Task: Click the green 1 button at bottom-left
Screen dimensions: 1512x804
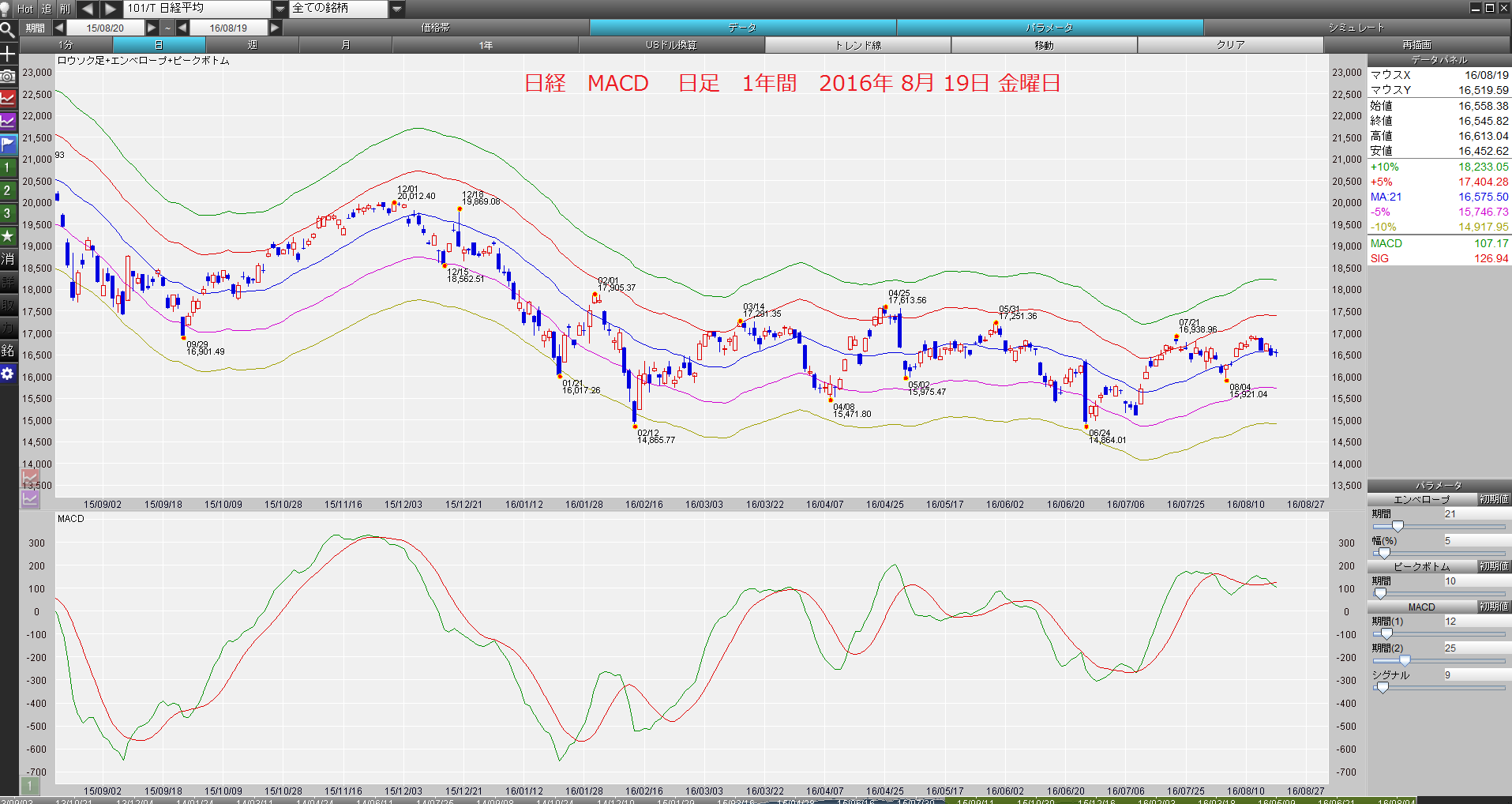Action: [x=30, y=785]
